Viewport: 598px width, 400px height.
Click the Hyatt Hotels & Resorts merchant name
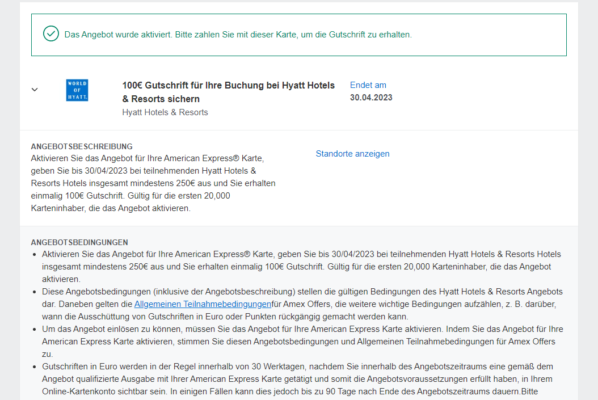tap(165, 112)
